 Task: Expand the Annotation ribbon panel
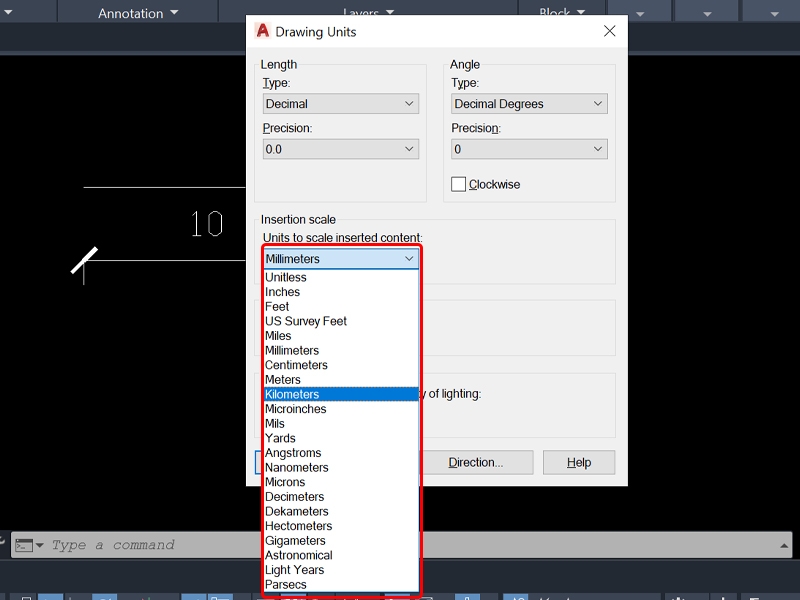(138, 13)
